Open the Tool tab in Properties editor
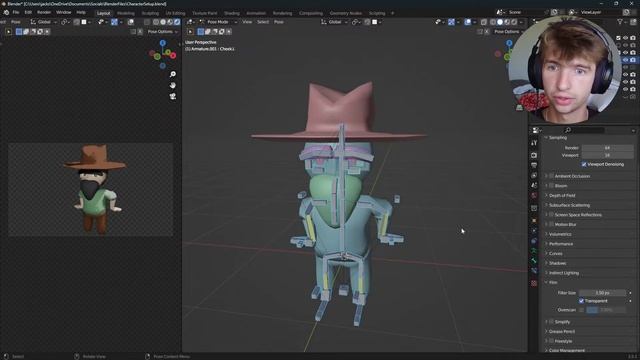 [x=534, y=143]
